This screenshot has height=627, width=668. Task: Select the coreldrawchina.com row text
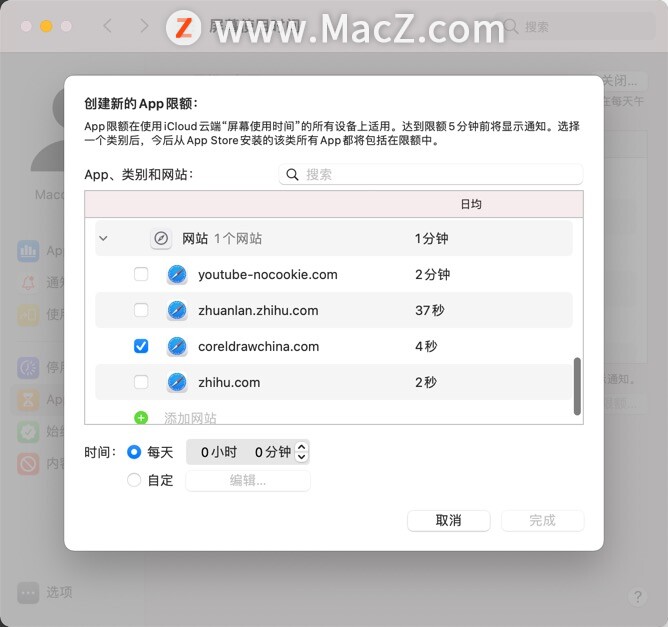pyautogui.click(x=259, y=346)
